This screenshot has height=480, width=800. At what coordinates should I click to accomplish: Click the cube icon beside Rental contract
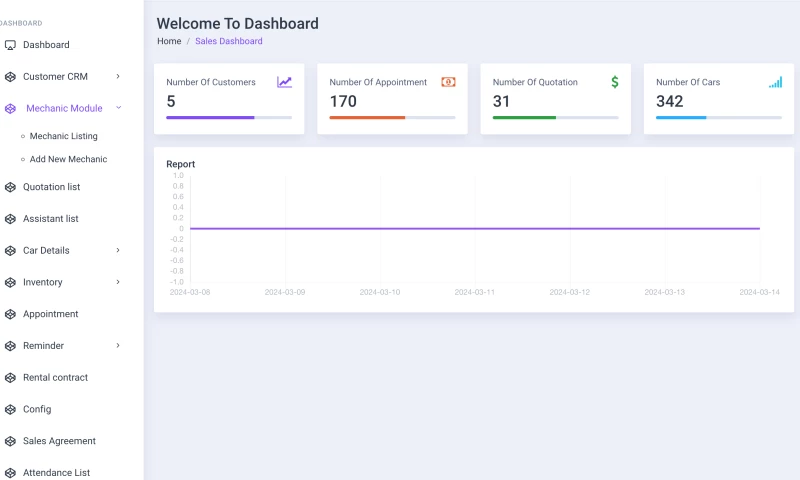tap(10, 378)
